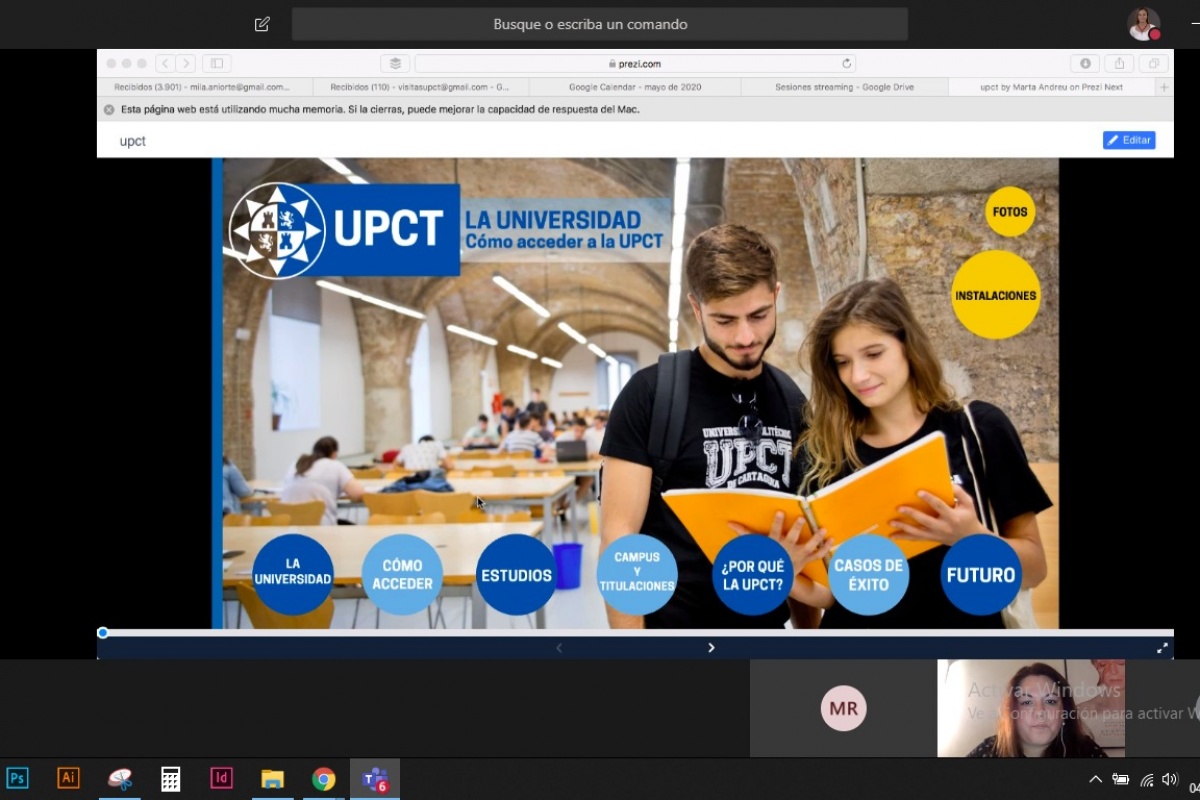Select the 'FUTURO' topic circle

click(x=981, y=575)
